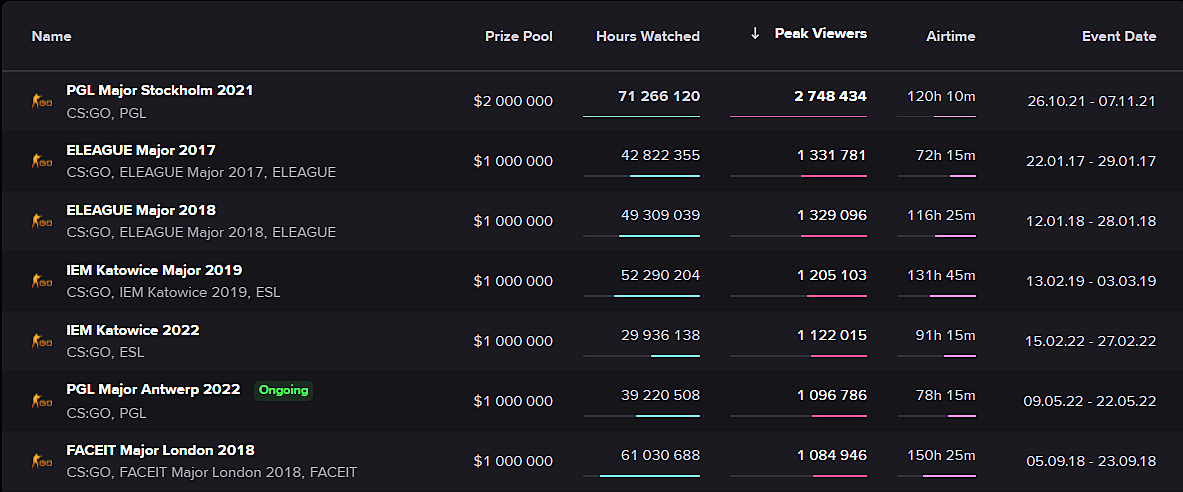Click hours watched value 42 822 355
1183x492 pixels.
(660, 155)
